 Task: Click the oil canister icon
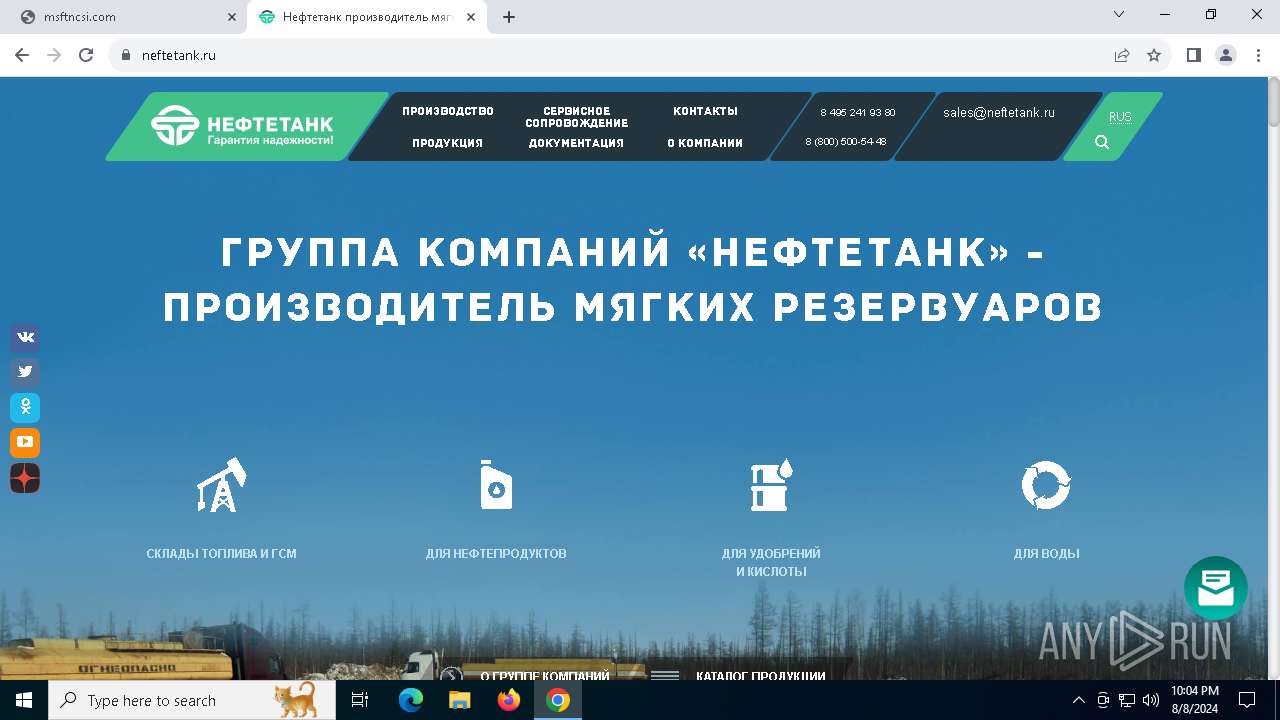pyautogui.click(x=496, y=485)
